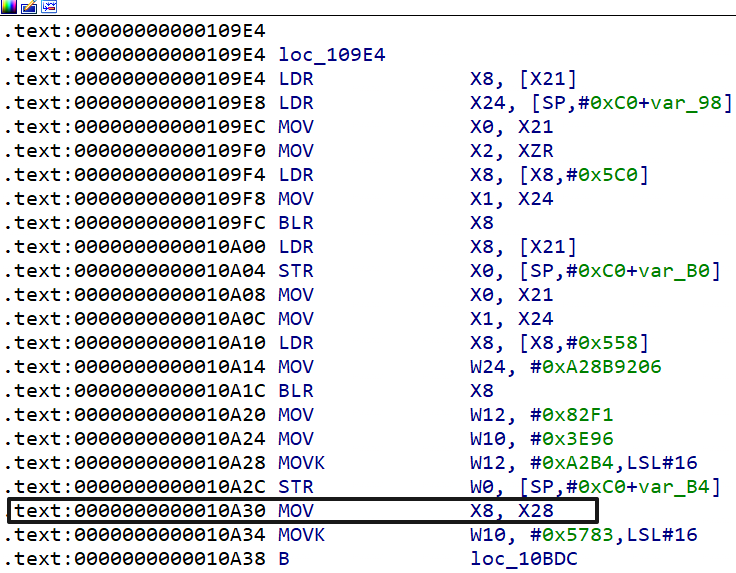Click the STR mnemonic at address 10A04

[x=296, y=271]
